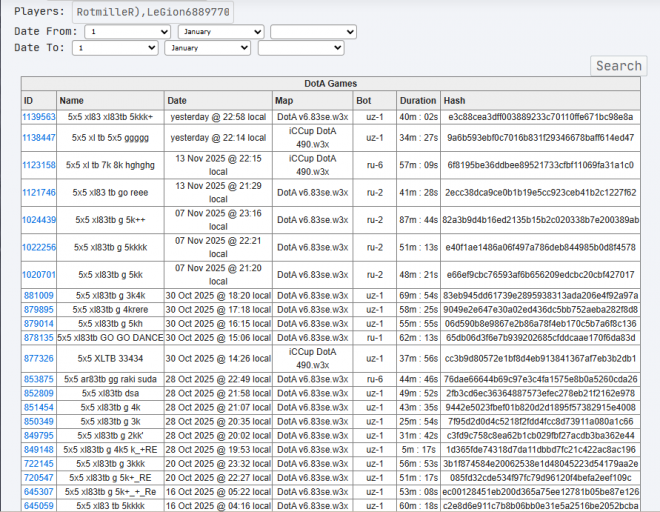Select game name '5x5 ar83tb gg raki suda'

[x=110, y=379]
